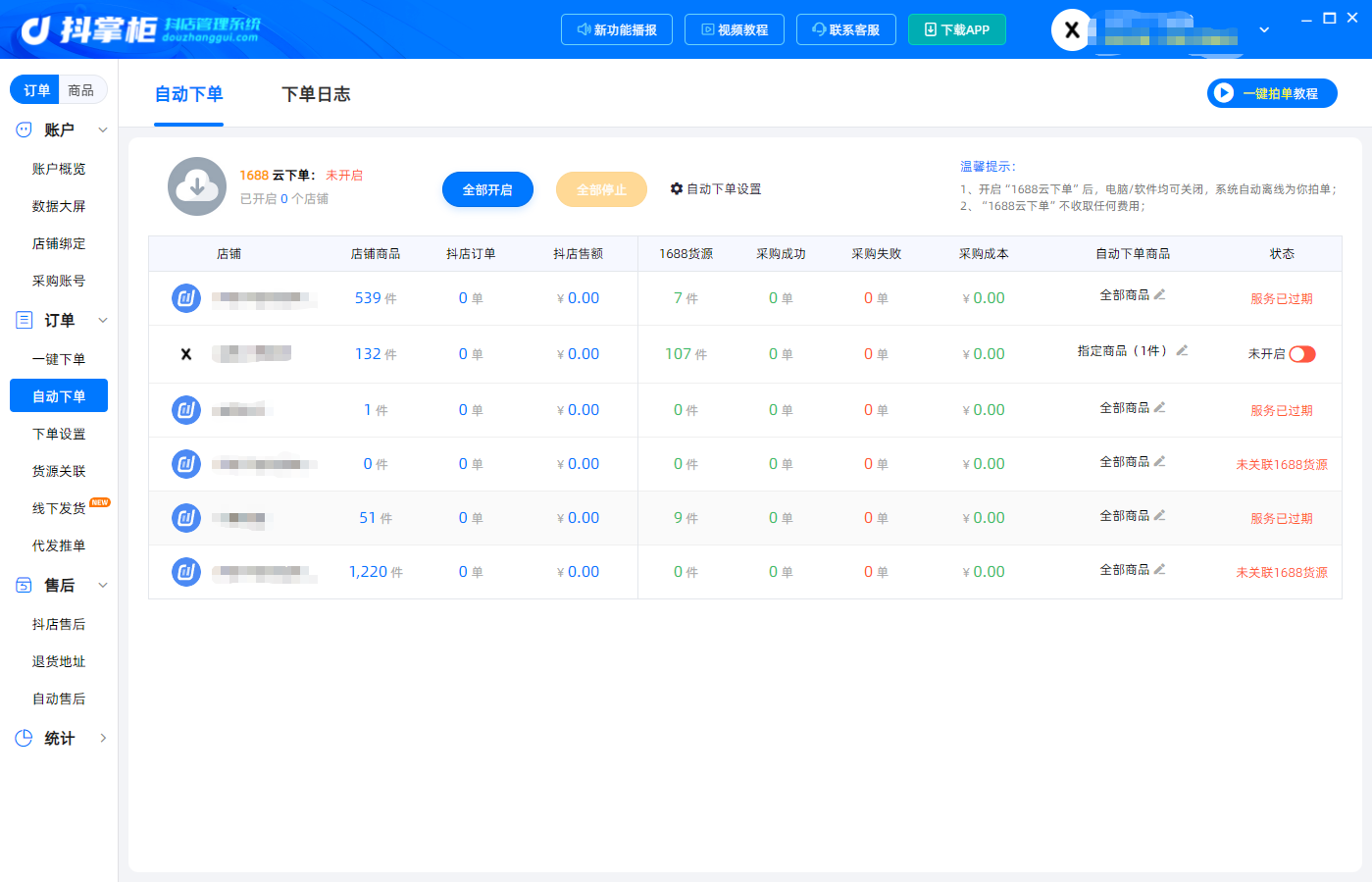The image size is (1372, 882).
Task: Click the cloud download icon for 1688云下单
Action: (x=197, y=186)
